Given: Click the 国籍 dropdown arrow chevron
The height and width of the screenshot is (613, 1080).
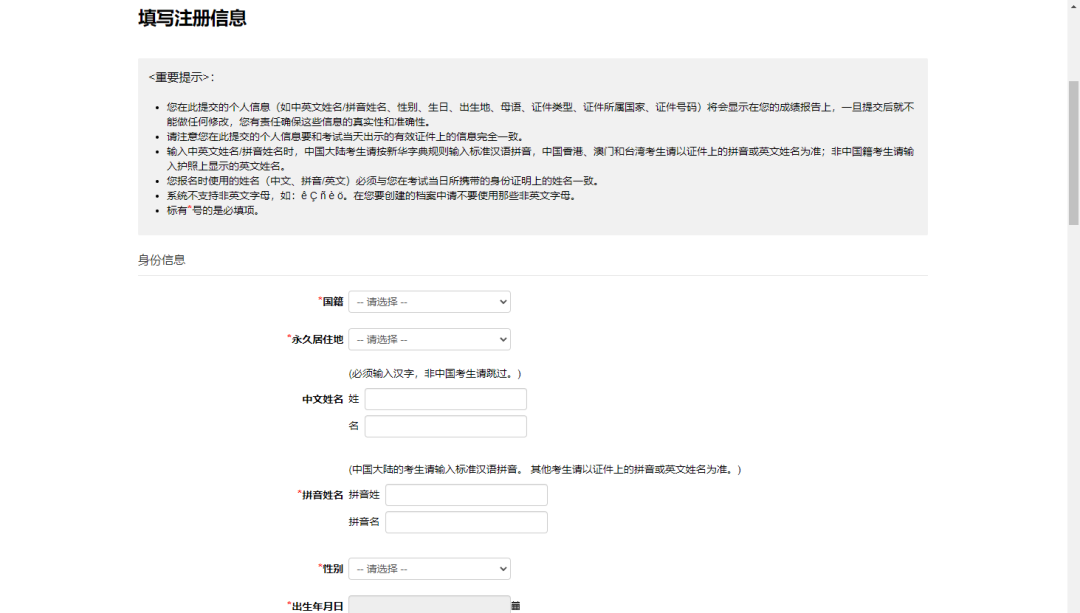Looking at the screenshot, I should tap(500, 301).
